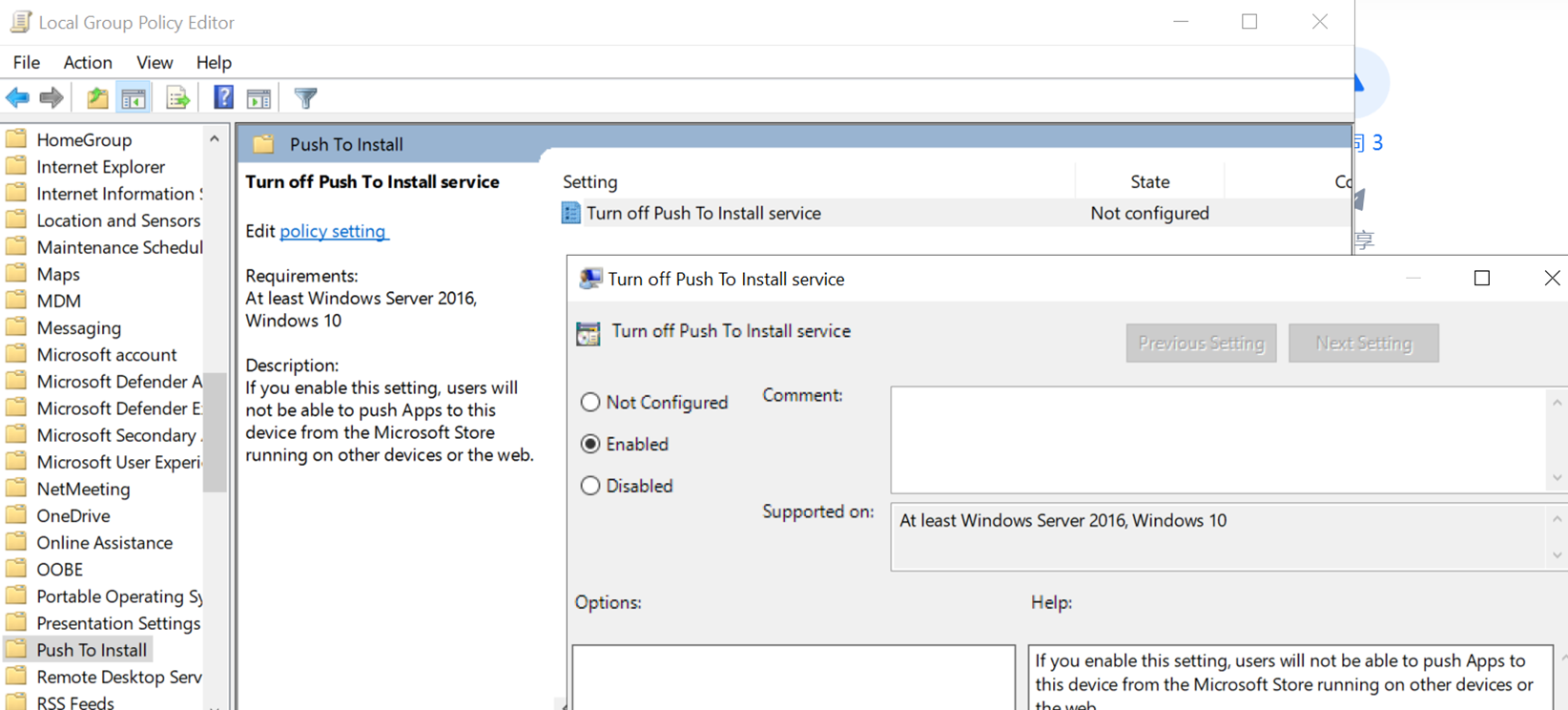Select Portable Operating System tree item

(x=118, y=596)
